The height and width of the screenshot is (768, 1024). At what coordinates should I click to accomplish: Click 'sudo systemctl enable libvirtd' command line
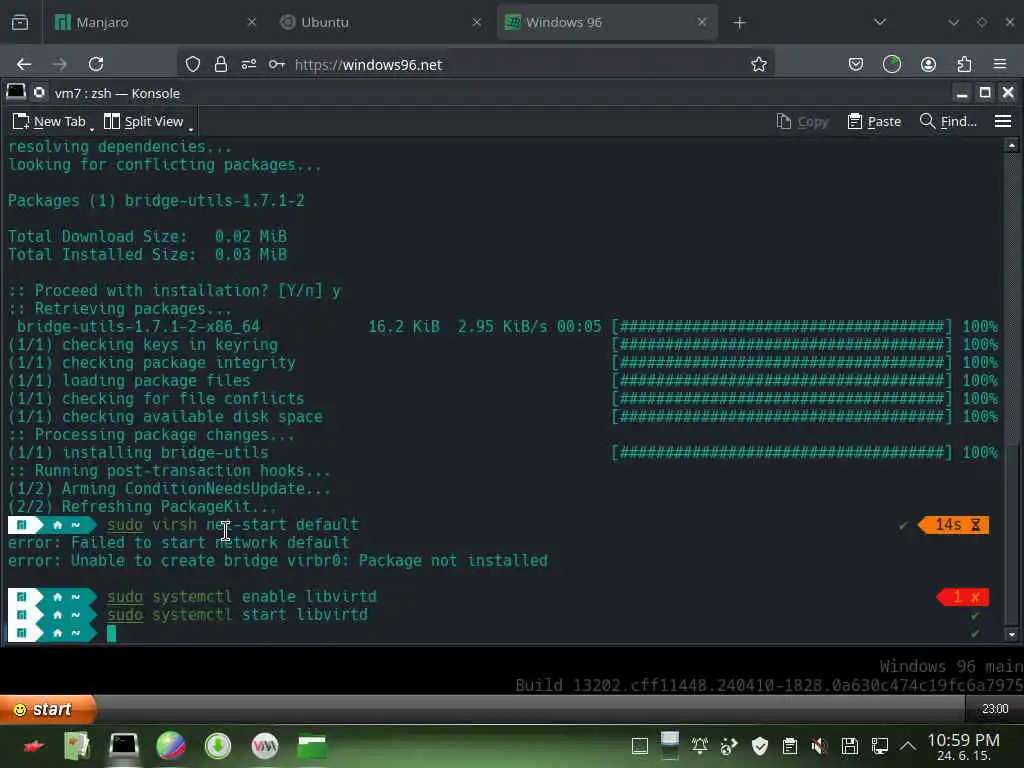point(242,596)
